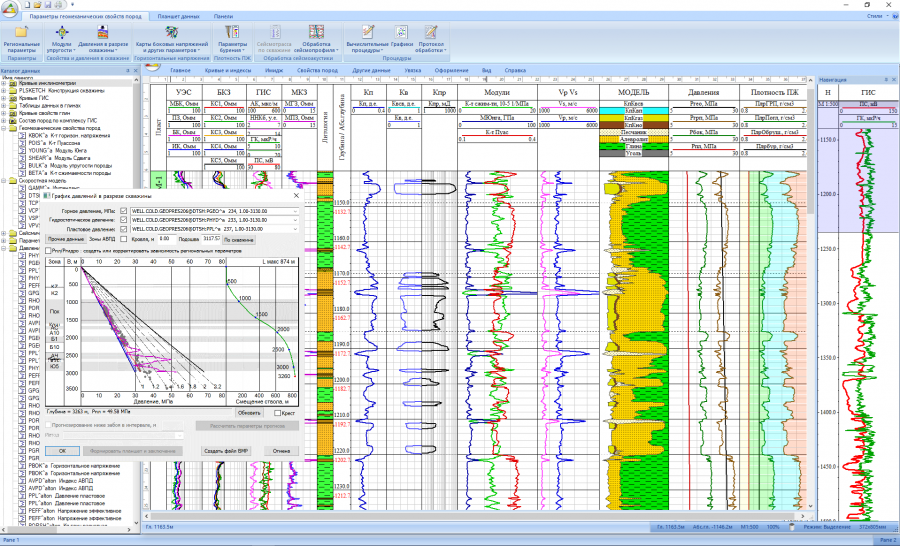Click Графики ribbon icon
Screen dimensions: 900x546
click(x=401, y=34)
